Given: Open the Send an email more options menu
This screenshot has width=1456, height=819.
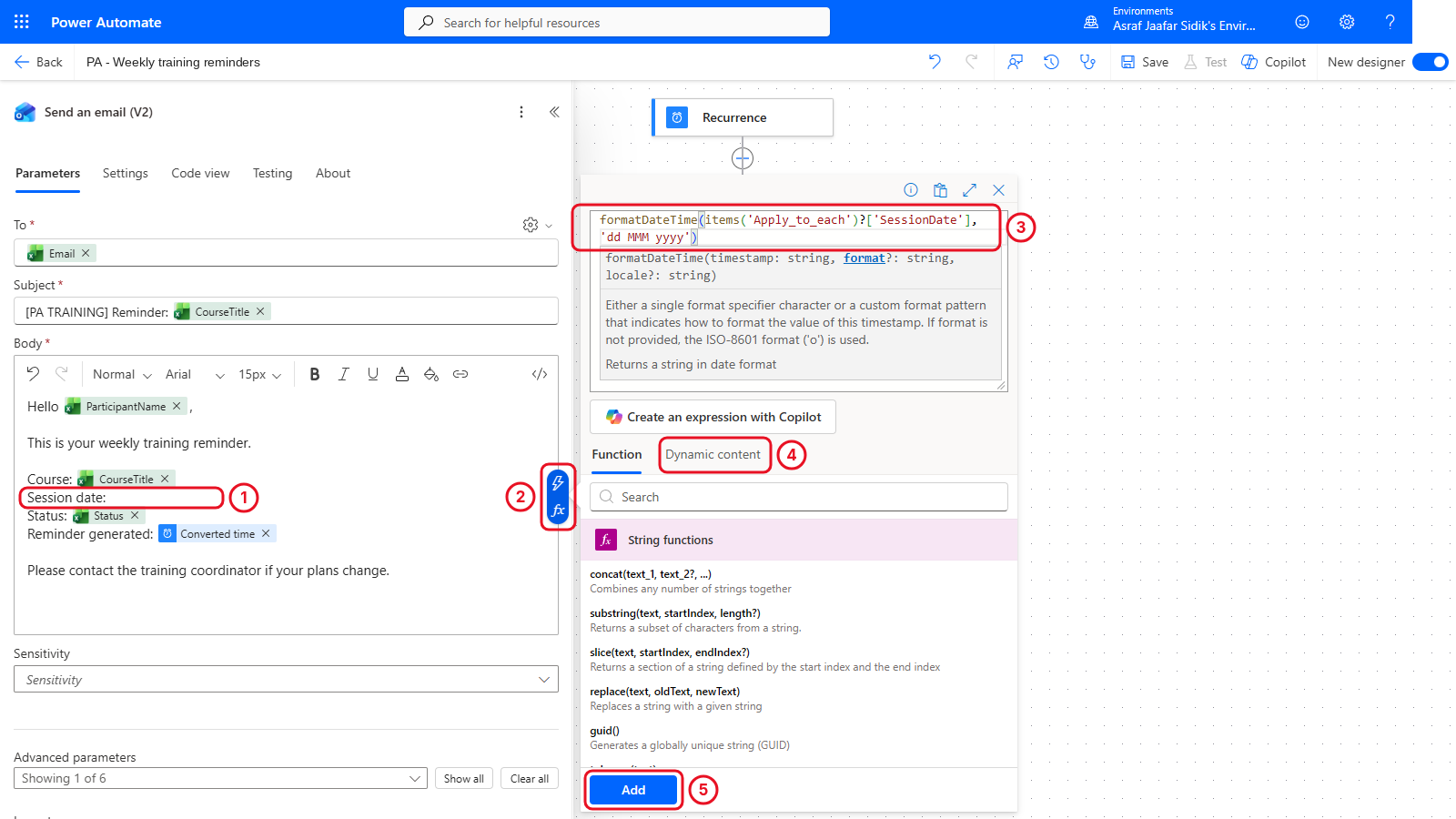Looking at the screenshot, I should pos(521,112).
